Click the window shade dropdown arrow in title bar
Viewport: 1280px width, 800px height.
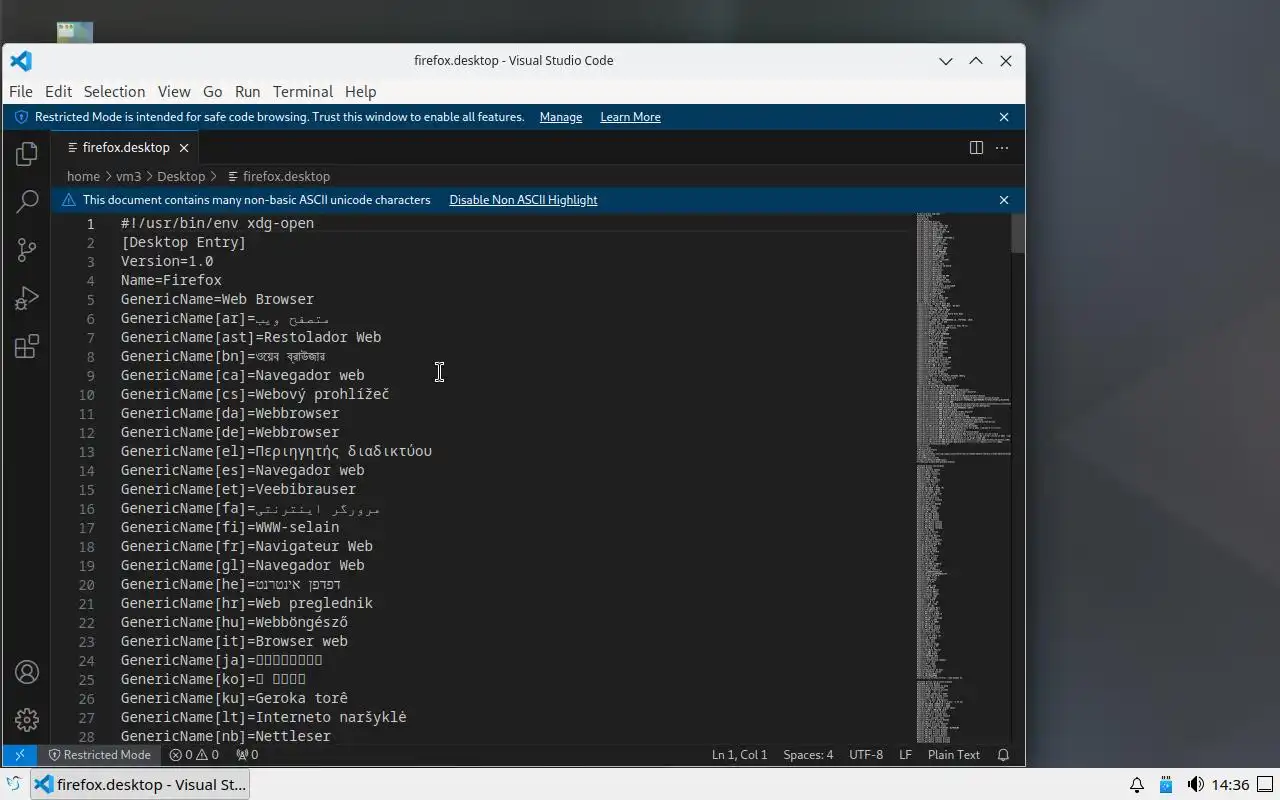[x=946, y=60]
